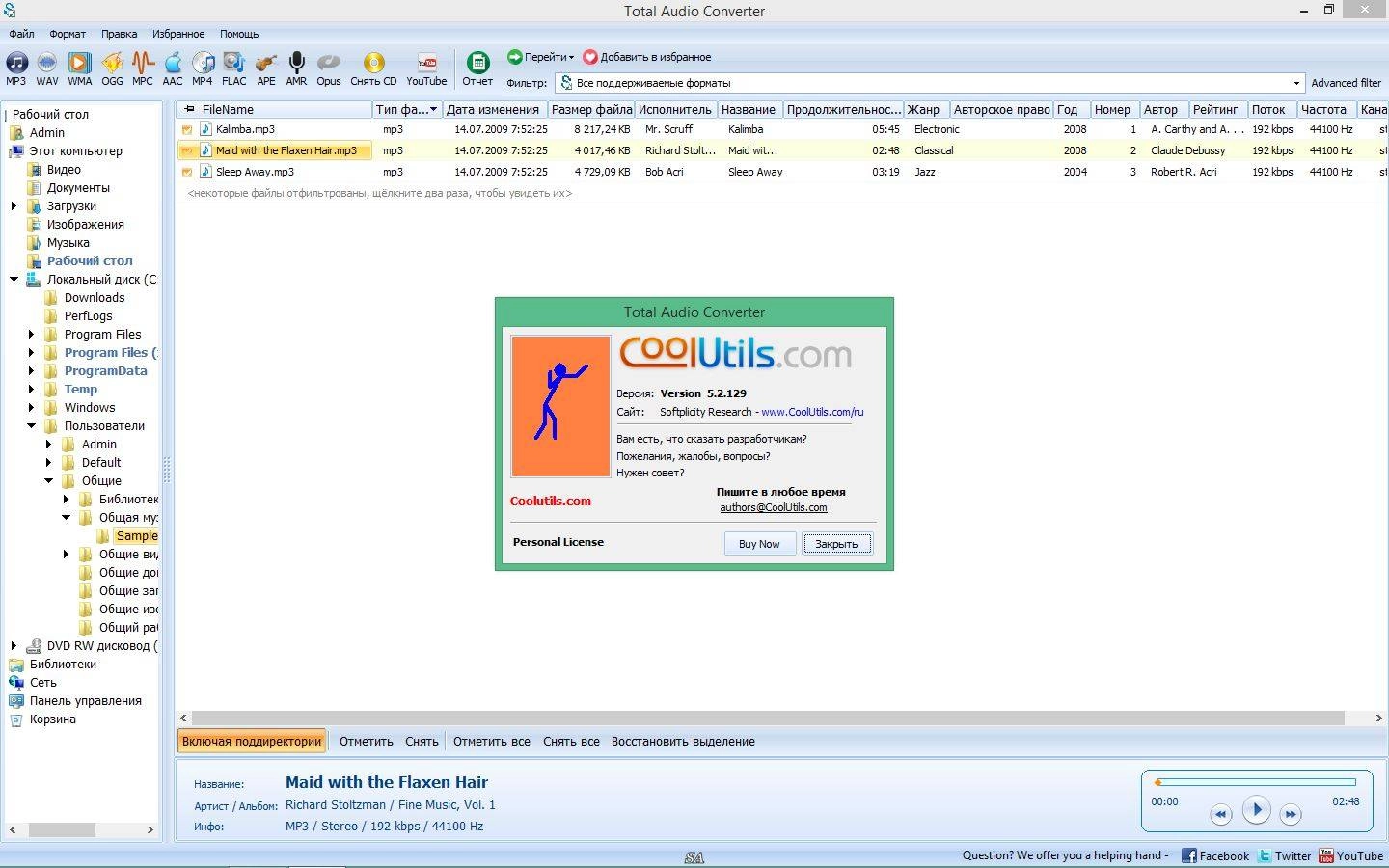The width and height of the screenshot is (1389, 868).
Task: Open the Снять CD ripping tool
Action: click(374, 69)
